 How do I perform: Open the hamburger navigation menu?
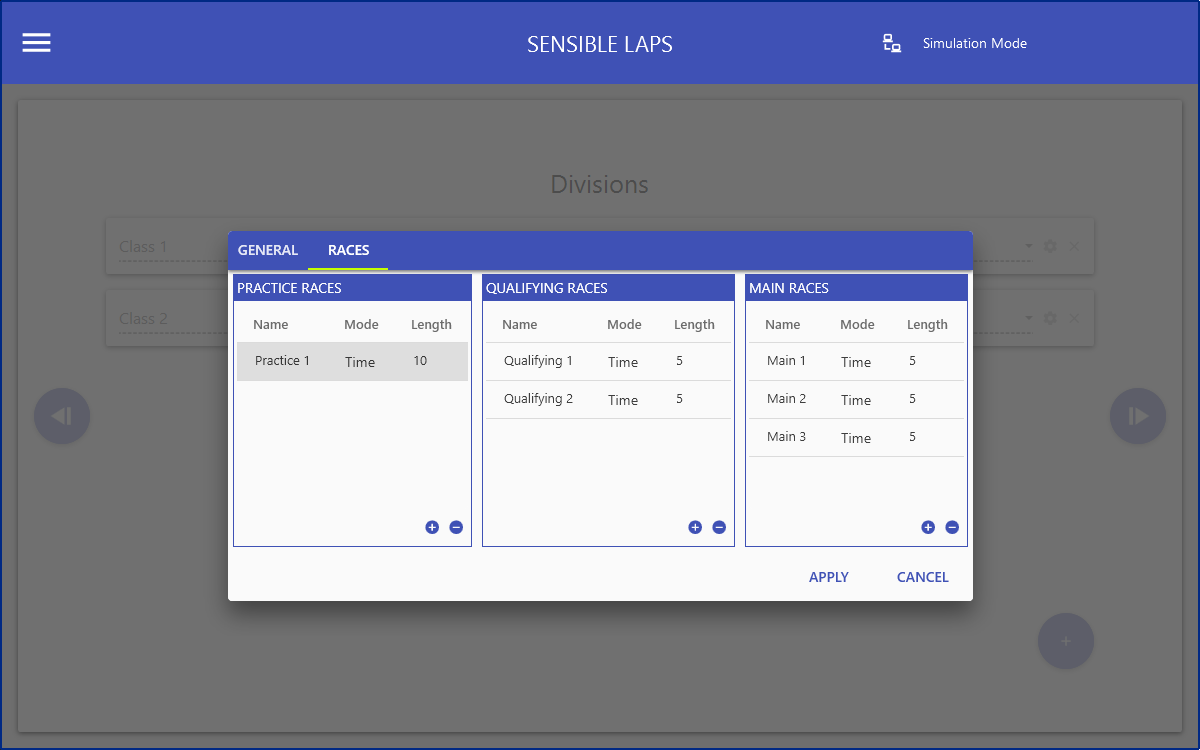point(37,43)
